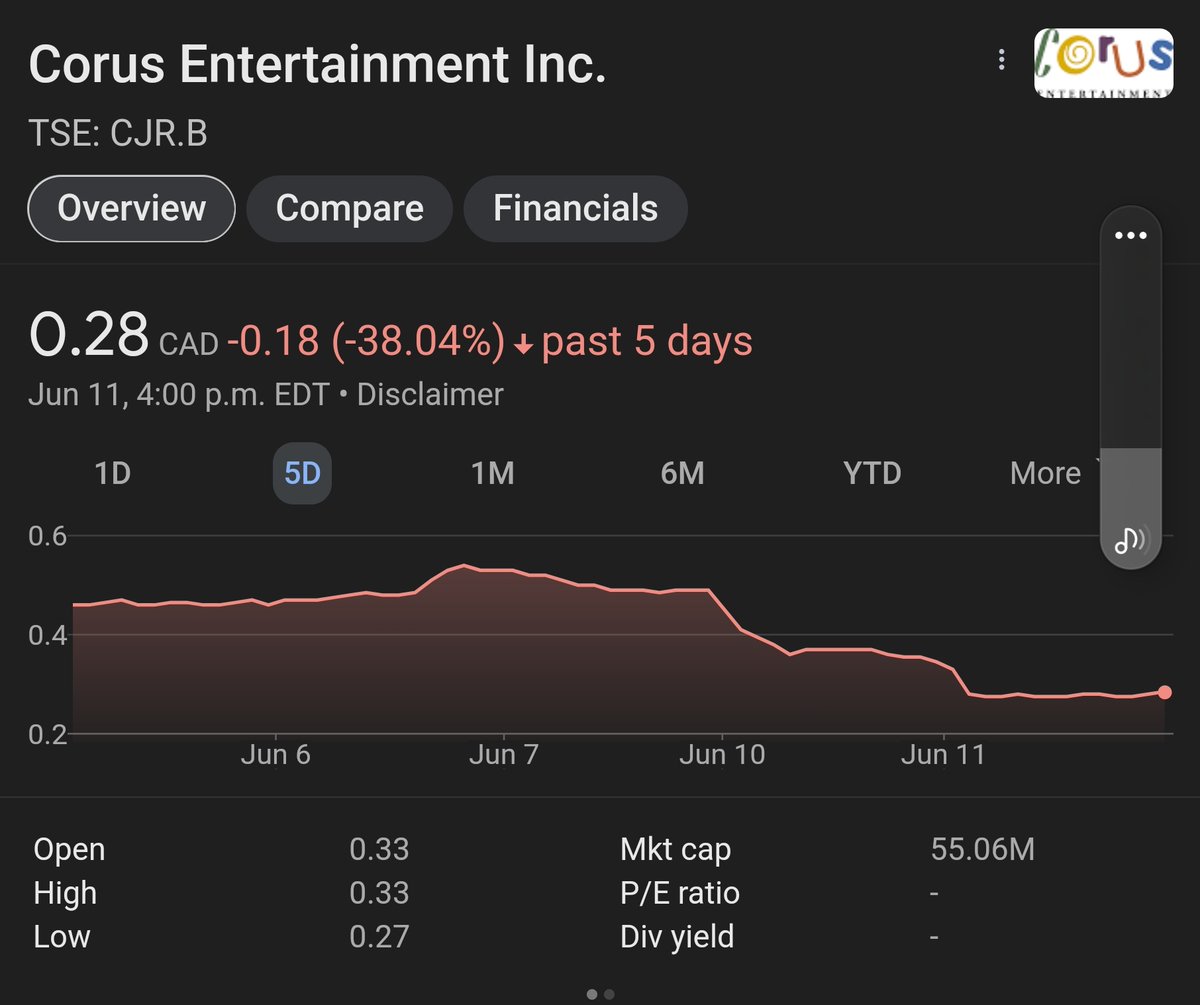Tap the Mkt cap label
Viewport: 1200px width, 1005px height.
click(x=676, y=851)
